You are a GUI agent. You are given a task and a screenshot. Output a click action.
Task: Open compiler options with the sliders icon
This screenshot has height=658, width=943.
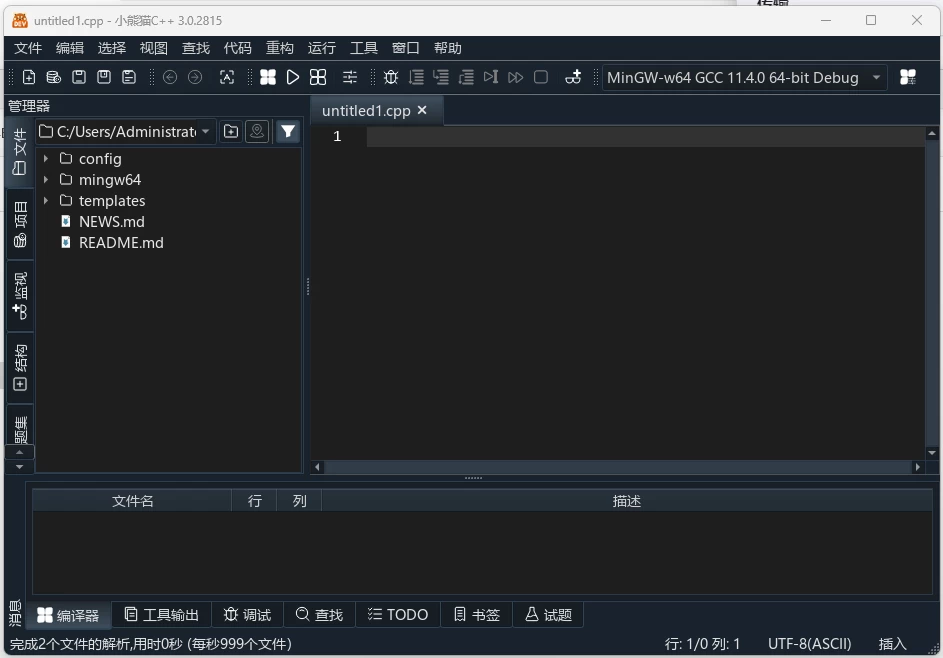[x=350, y=77]
